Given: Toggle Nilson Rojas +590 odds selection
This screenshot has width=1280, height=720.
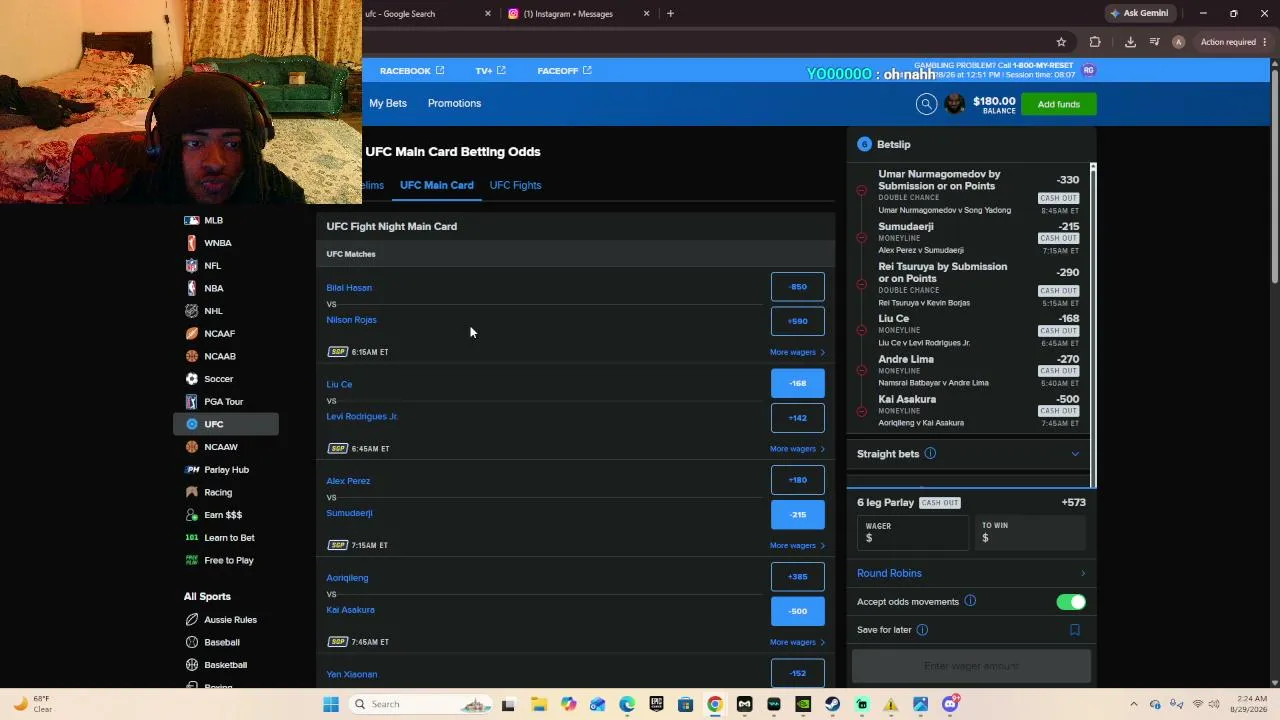Looking at the screenshot, I should (798, 321).
